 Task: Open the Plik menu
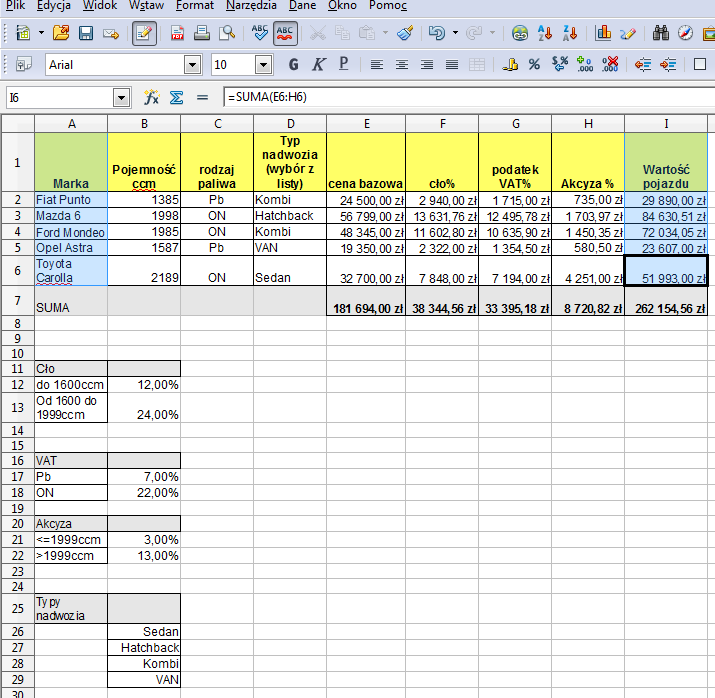click(x=15, y=5)
